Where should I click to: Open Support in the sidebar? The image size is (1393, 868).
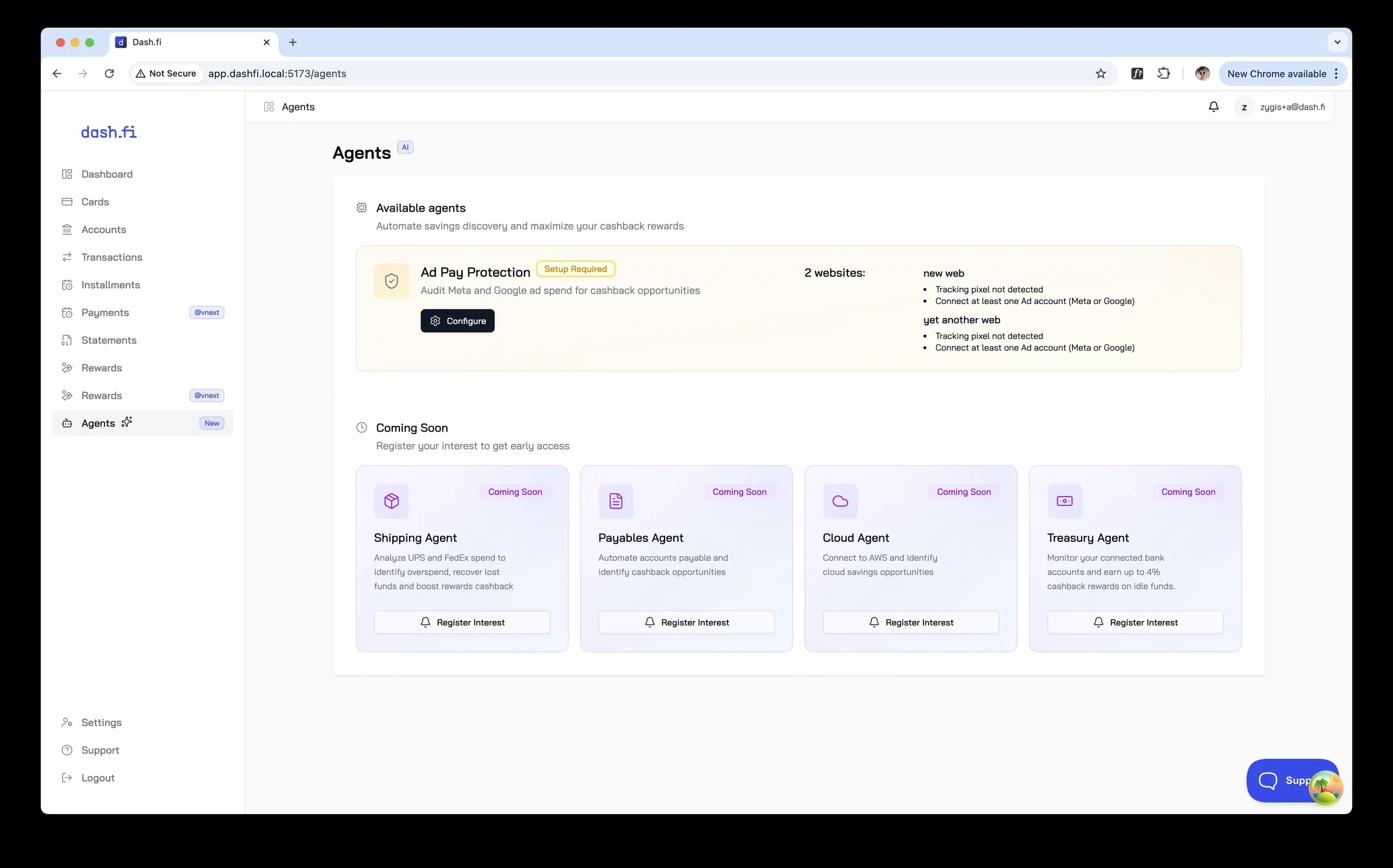pyautogui.click(x=142, y=750)
